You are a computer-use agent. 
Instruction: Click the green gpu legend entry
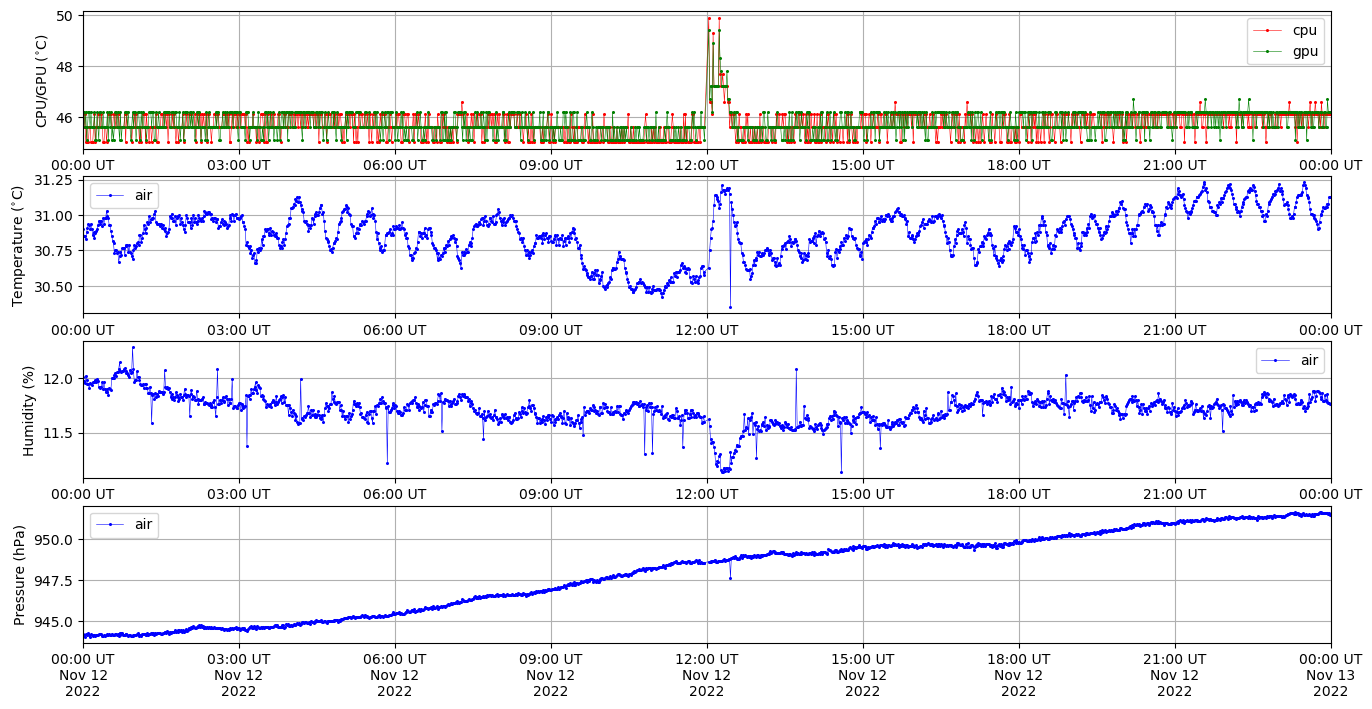pos(1285,50)
